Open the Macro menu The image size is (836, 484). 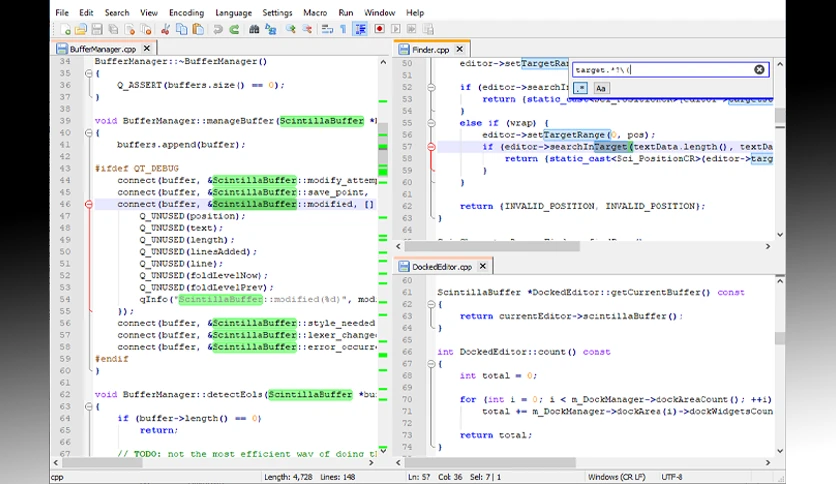coord(315,13)
